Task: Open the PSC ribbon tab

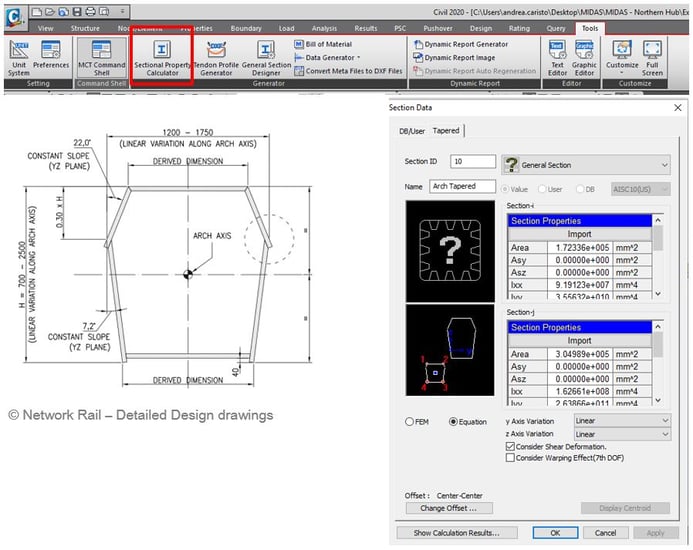Action: 400,28
